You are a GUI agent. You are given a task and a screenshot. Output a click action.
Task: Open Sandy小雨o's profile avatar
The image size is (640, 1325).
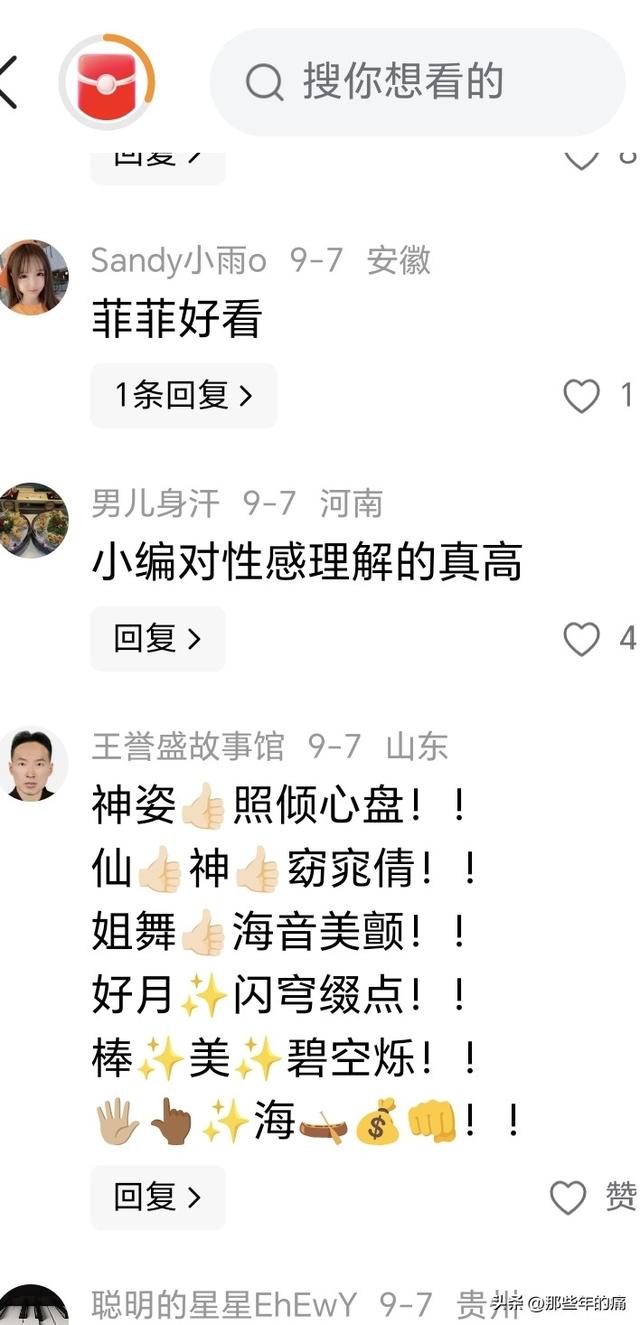(x=33, y=277)
